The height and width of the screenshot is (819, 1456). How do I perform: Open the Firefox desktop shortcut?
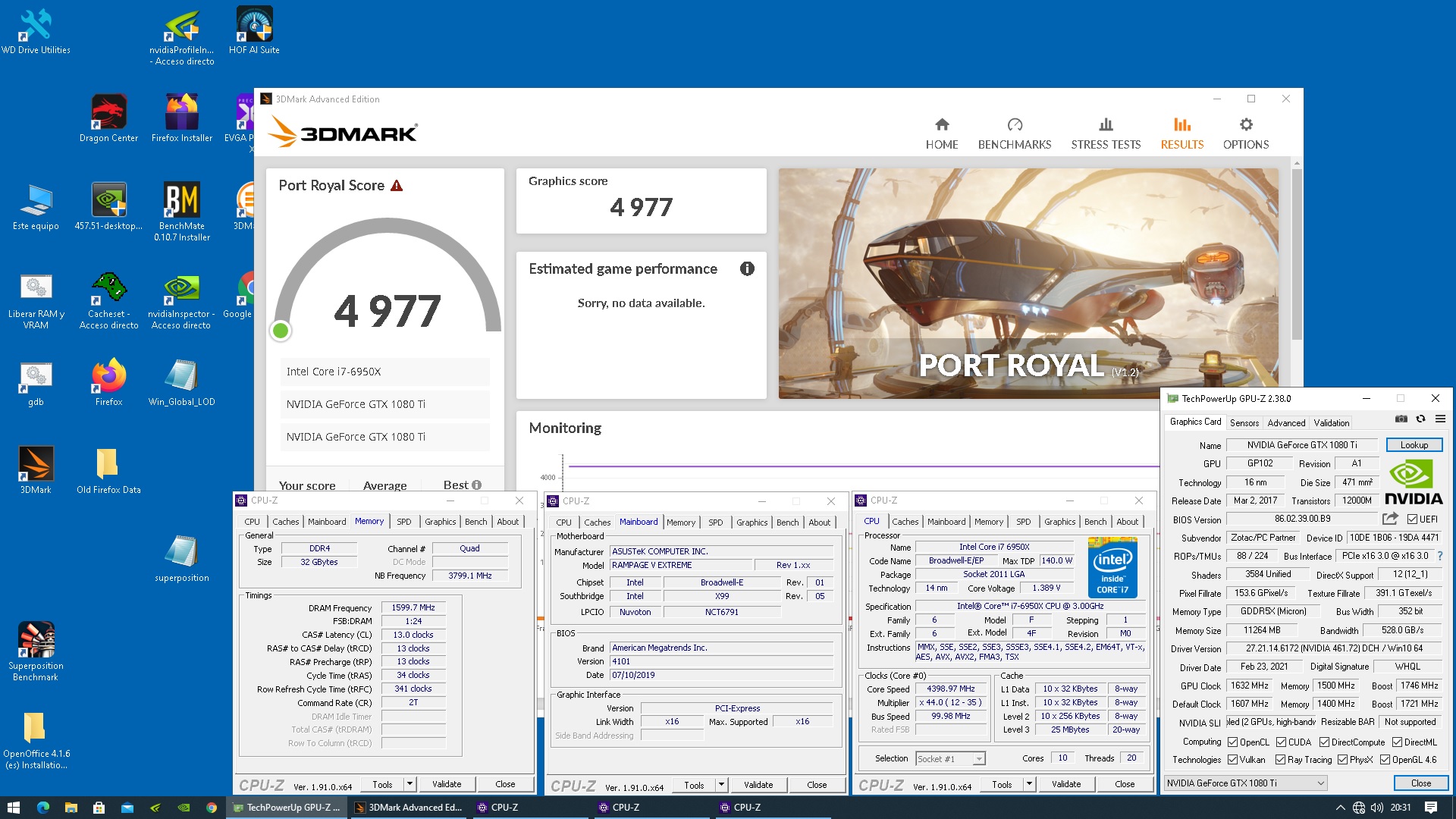tap(108, 382)
